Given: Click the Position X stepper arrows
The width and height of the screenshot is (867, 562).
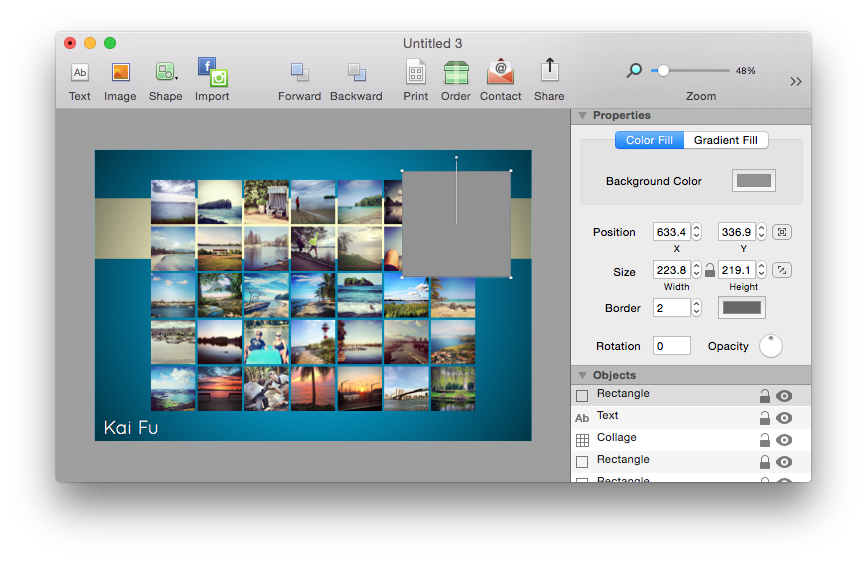Looking at the screenshot, I should pyautogui.click(x=697, y=232).
